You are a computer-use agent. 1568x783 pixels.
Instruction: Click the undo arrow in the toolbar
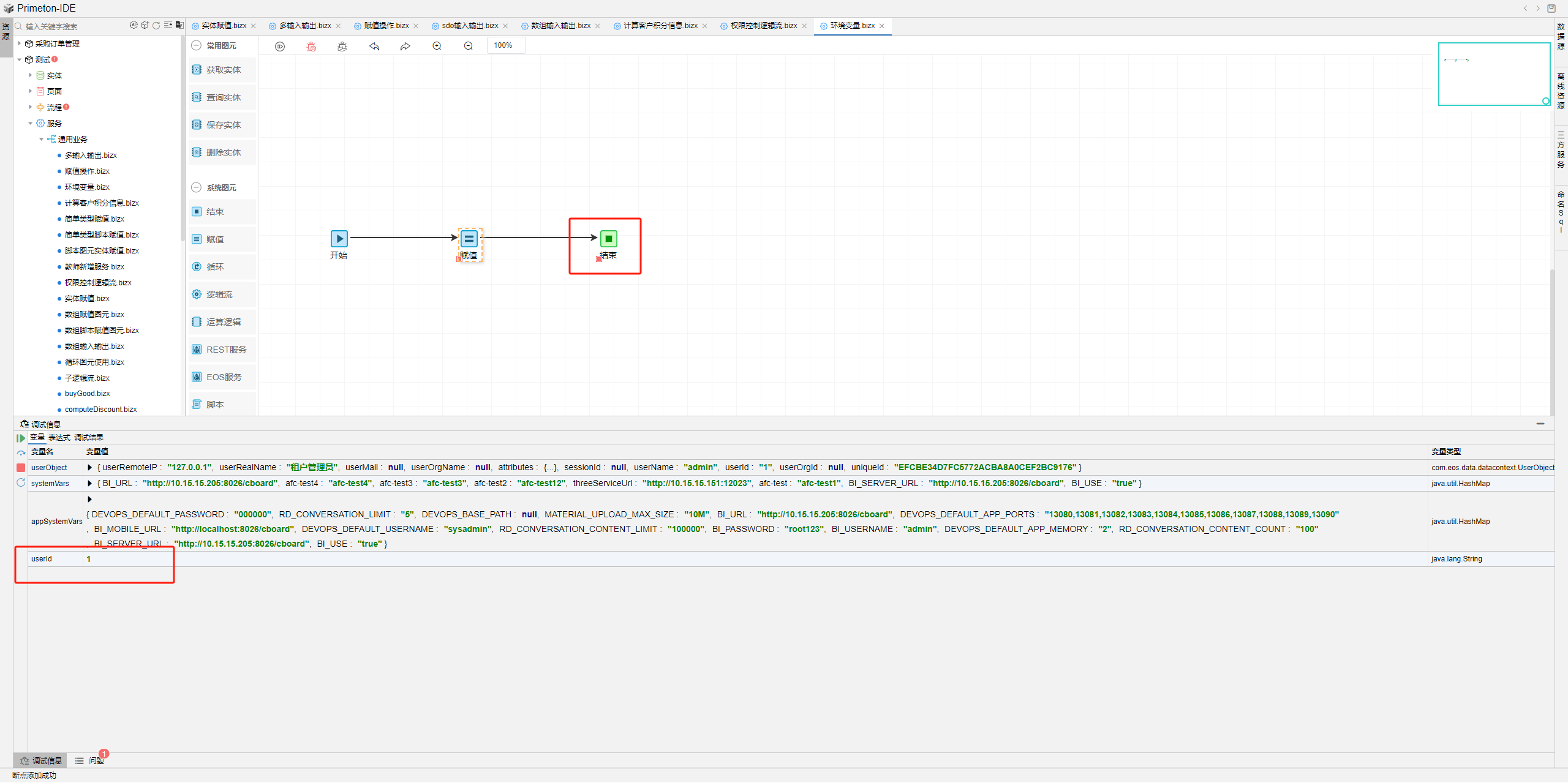[x=374, y=47]
